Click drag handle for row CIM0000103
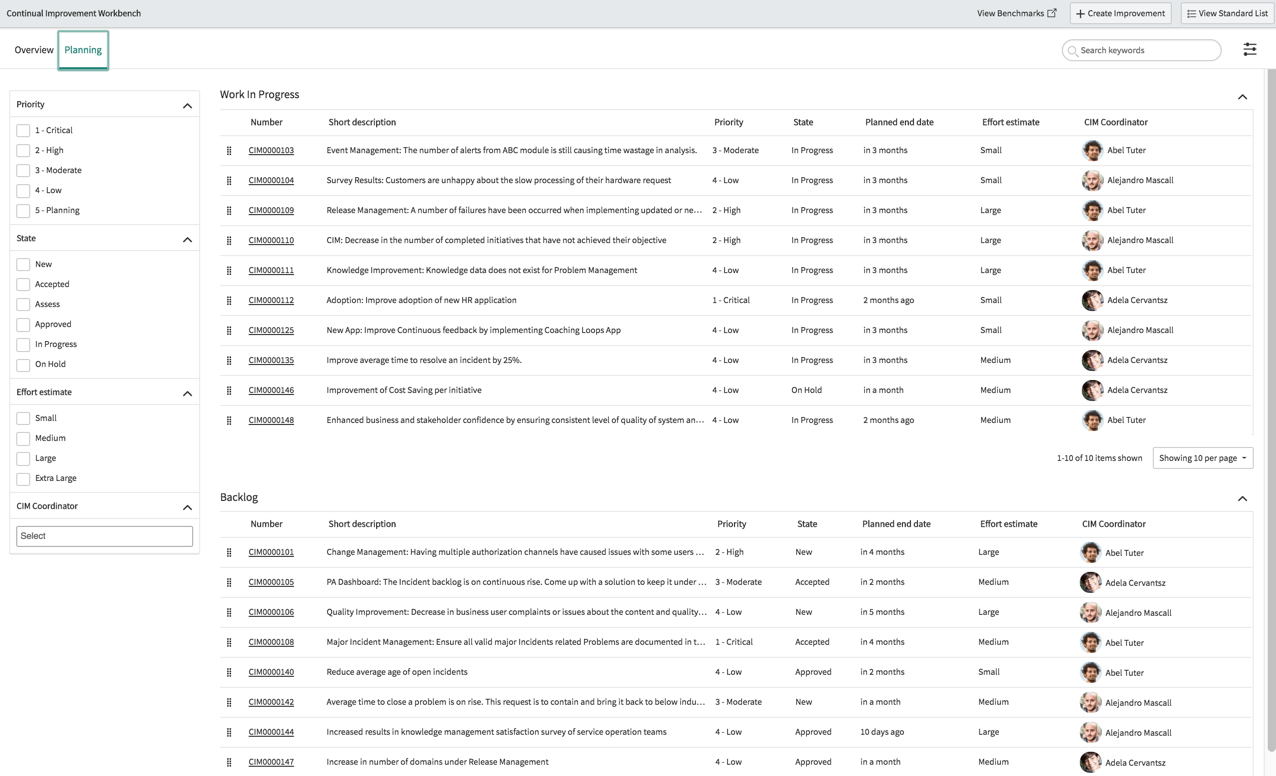This screenshot has width=1276, height=776. coord(229,151)
